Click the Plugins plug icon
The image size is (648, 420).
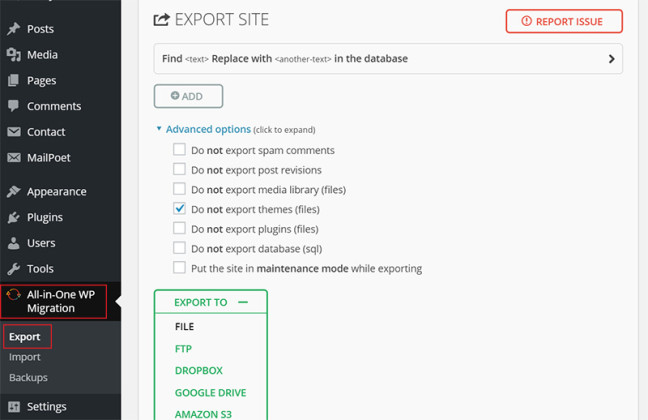click(14, 217)
